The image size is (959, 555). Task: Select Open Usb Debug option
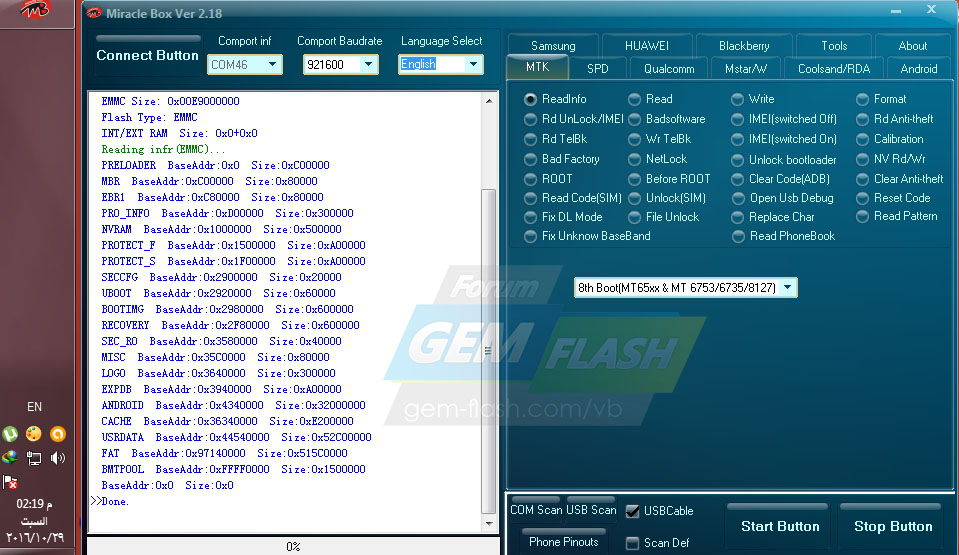[782, 198]
